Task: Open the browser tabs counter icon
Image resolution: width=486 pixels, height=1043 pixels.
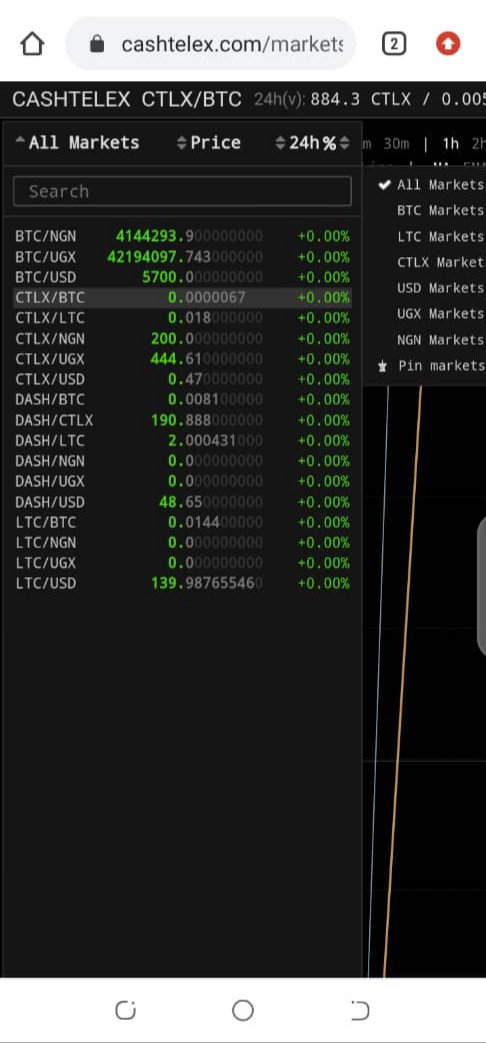Action: click(394, 44)
